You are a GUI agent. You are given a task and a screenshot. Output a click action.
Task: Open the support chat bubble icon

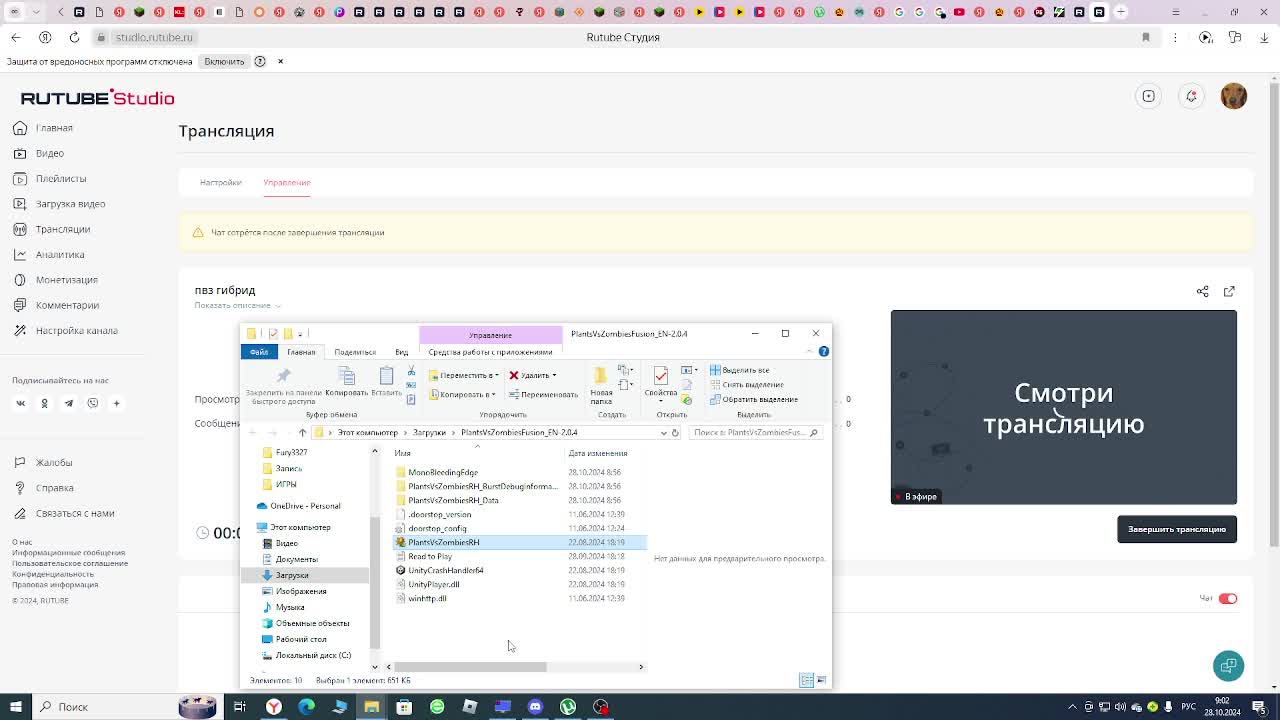(x=1228, y=665)
